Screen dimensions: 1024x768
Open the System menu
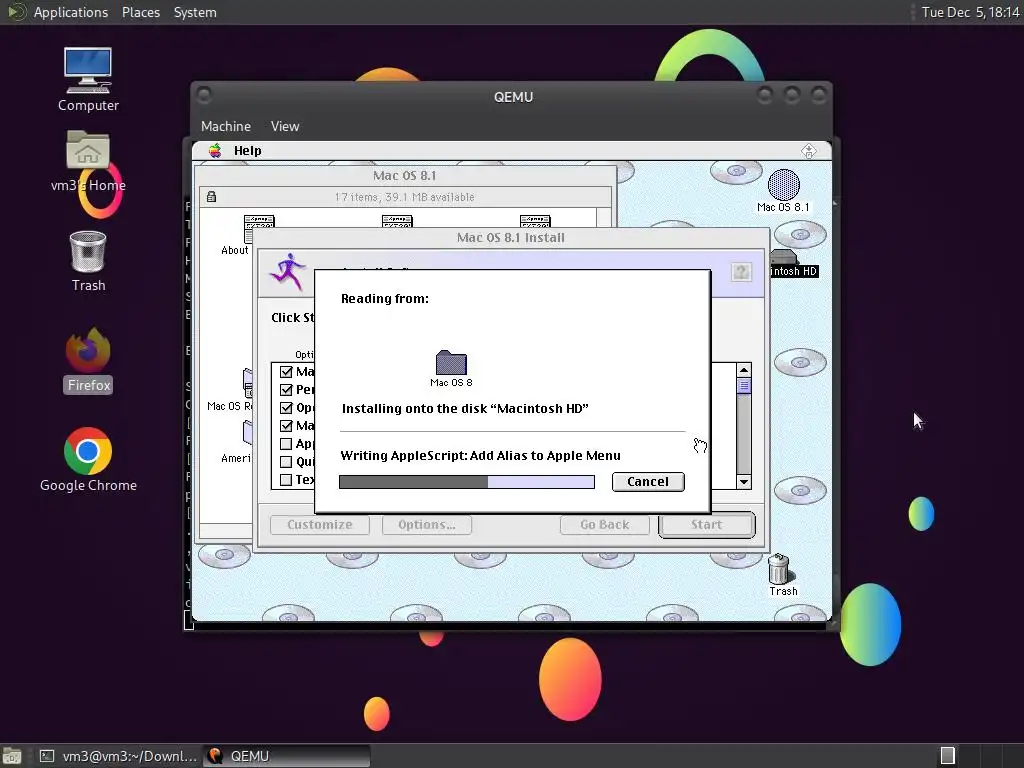coord(195,12)
